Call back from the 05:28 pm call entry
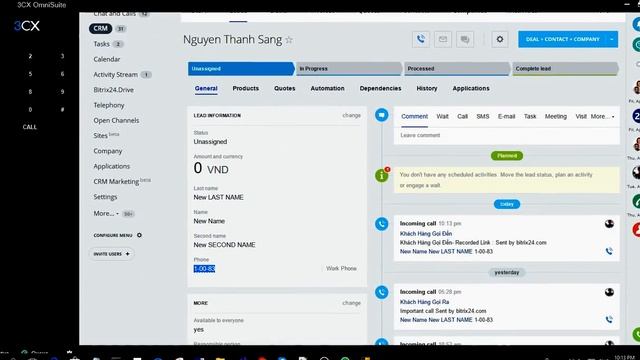640x360 pixels. tap(609, 320)
